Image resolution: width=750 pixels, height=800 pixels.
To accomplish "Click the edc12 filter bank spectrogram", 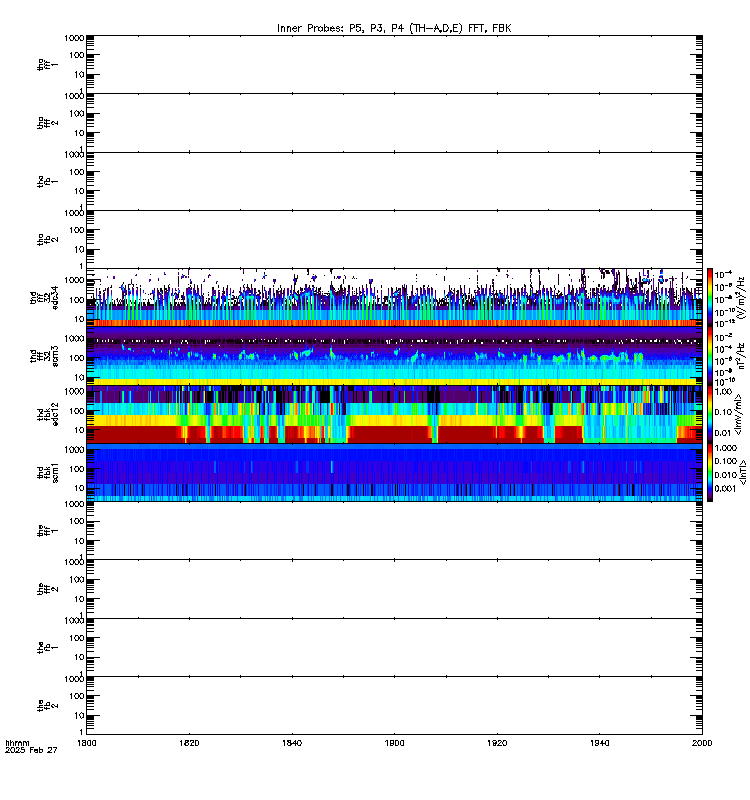I will tap(394, 414).
